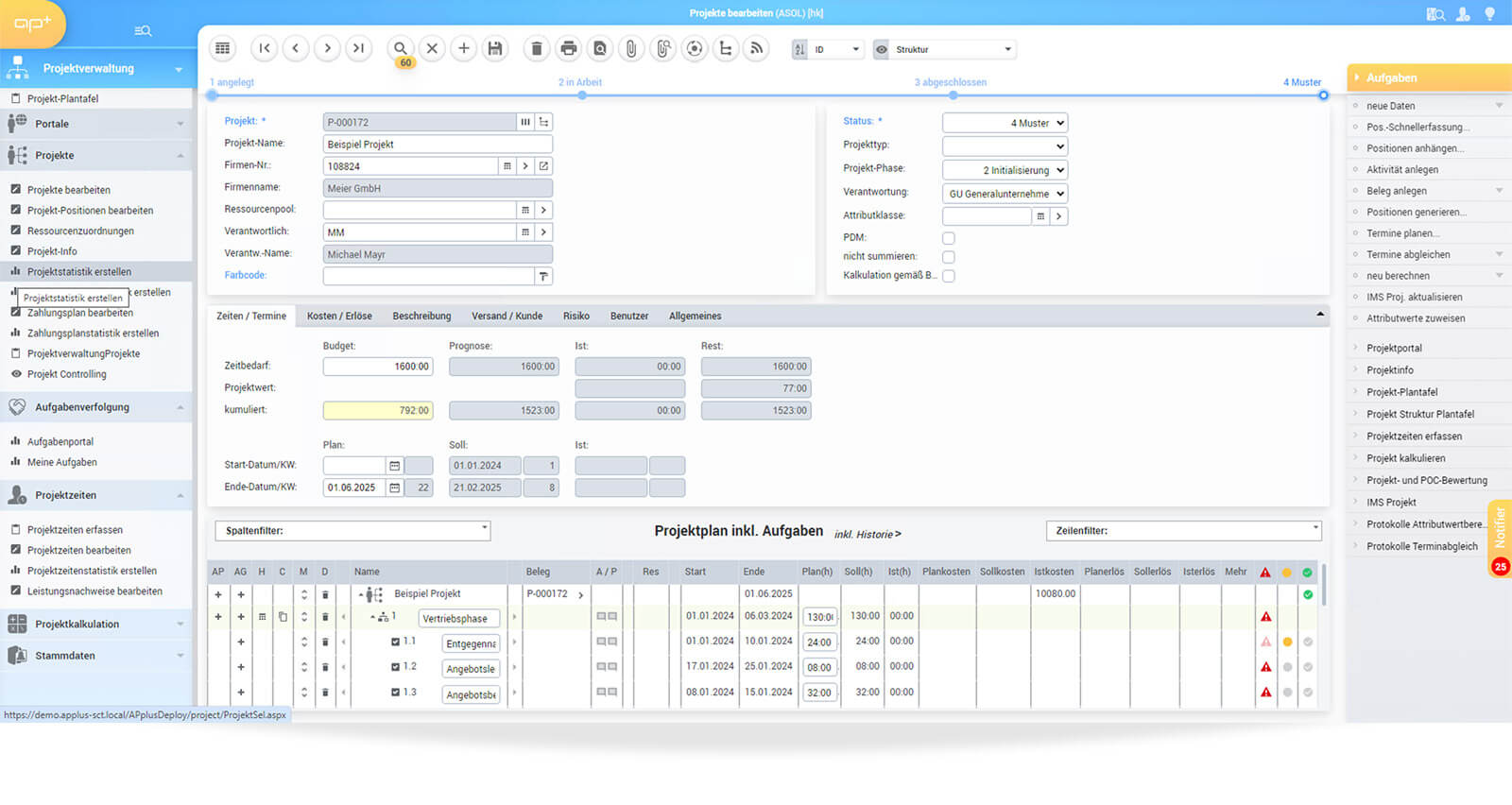
Task: Click the RSS feed icon in toolbar
Action: 757,48
